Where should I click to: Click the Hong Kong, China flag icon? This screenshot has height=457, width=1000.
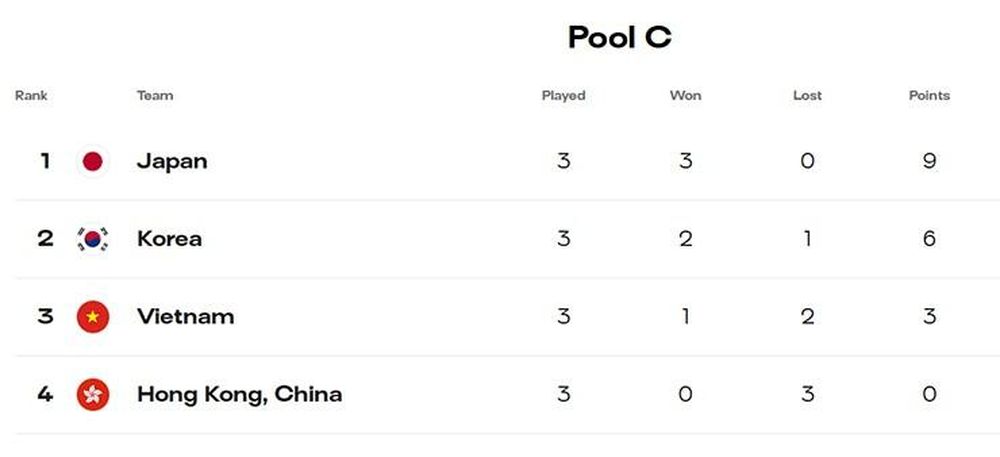[92, 395]
